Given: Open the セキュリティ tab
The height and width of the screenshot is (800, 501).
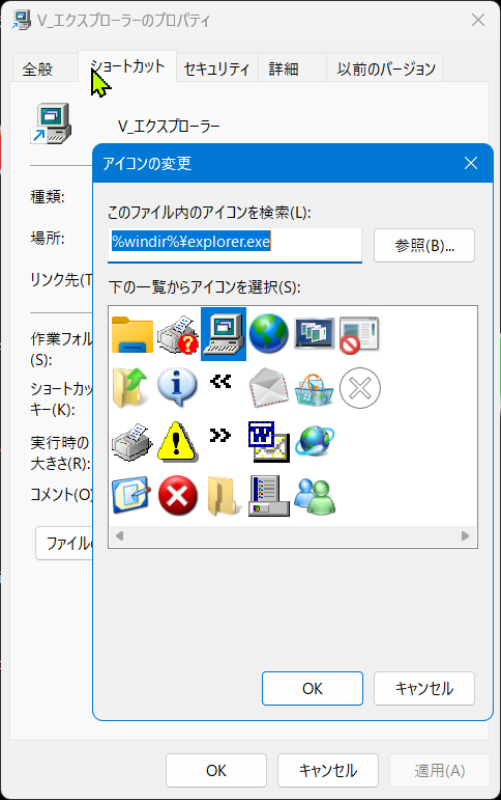Looking at the screenshot, I should (216, 69).
